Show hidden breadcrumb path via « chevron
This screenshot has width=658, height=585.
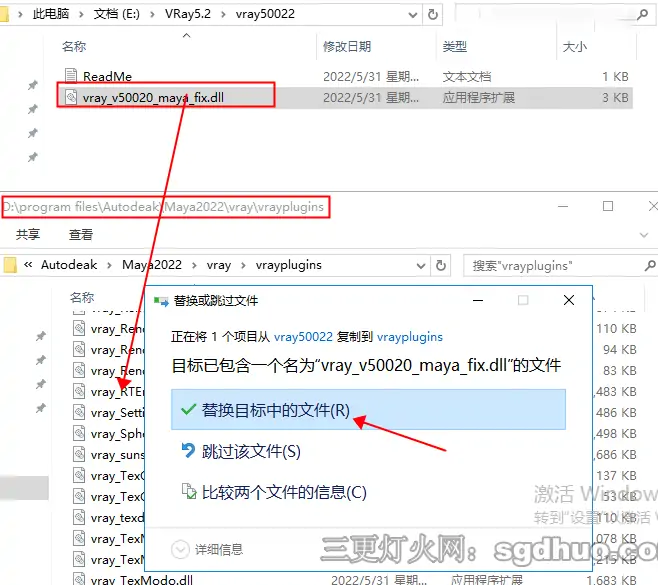(x=28, y=265)
